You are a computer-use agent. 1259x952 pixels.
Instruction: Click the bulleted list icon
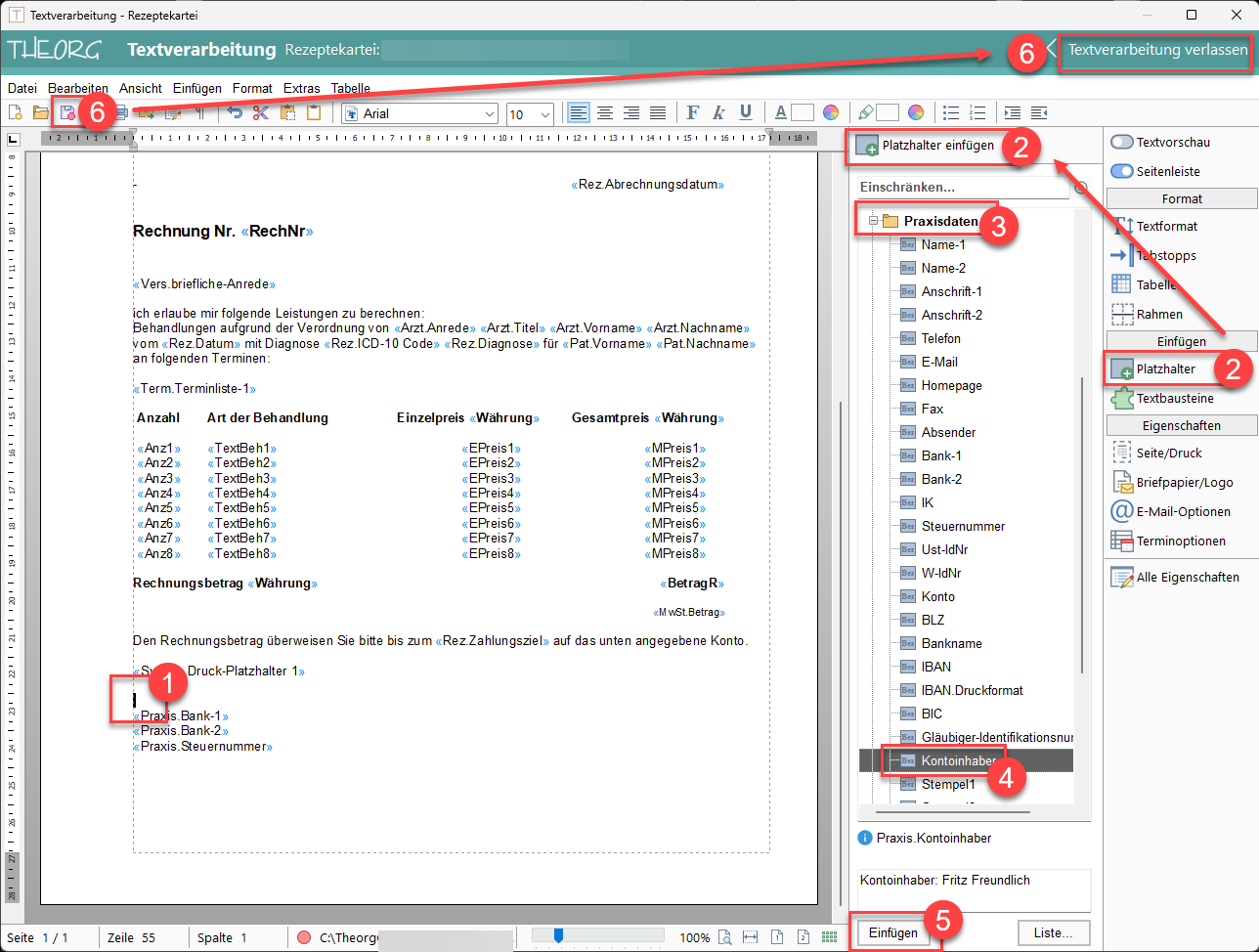pyautogui.click(x=950, y=113)
